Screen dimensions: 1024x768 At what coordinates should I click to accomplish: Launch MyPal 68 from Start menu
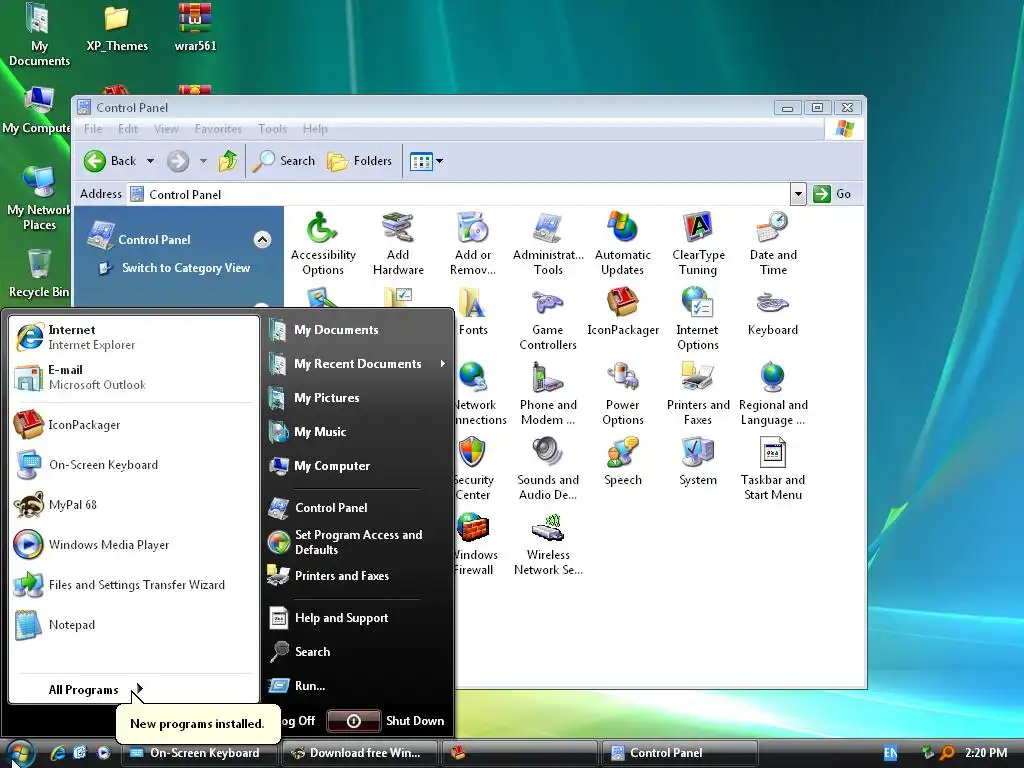point(72,505)
